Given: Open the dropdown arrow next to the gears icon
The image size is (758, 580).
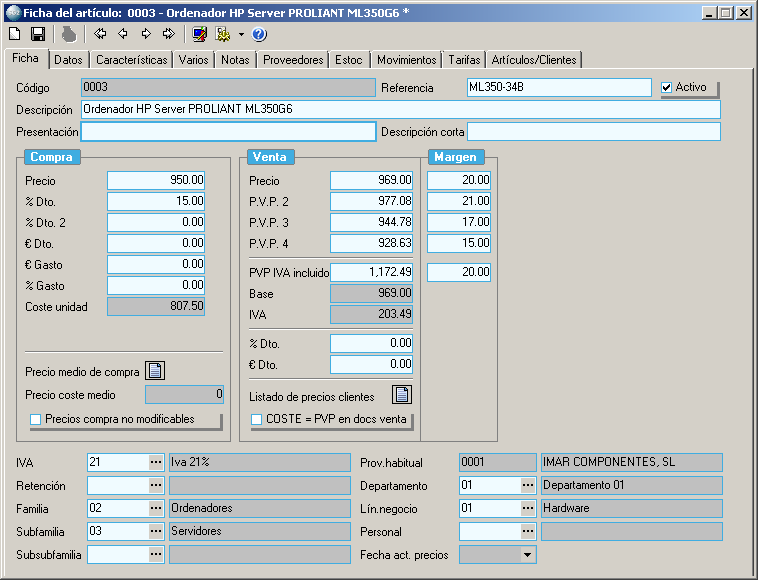Looking at the screenshot, I should [241, 34].
